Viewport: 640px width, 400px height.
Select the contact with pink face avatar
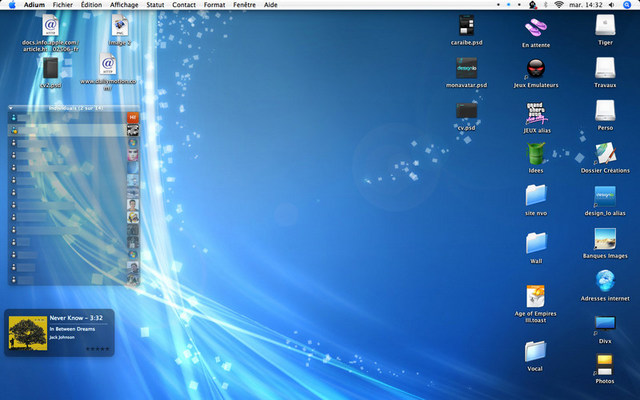74,155
